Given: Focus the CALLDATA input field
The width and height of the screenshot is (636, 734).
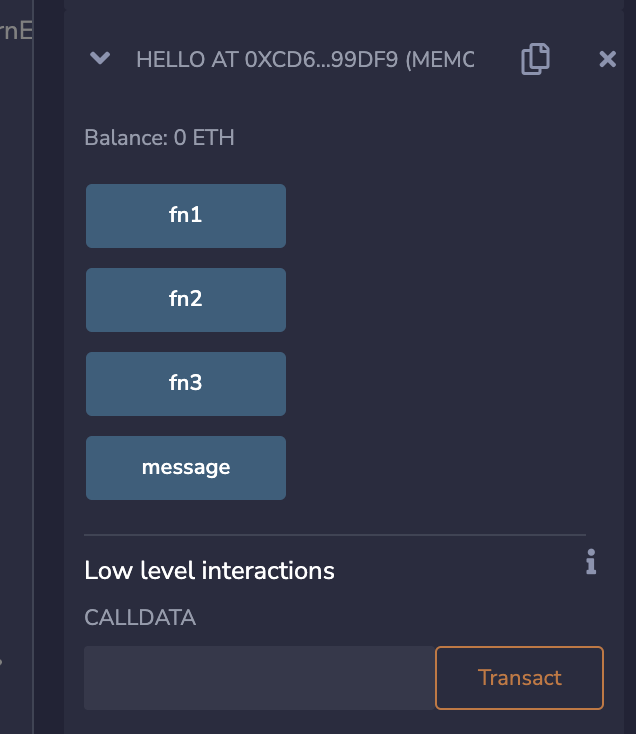Looking at the screenshot, I should click(260, 678).
